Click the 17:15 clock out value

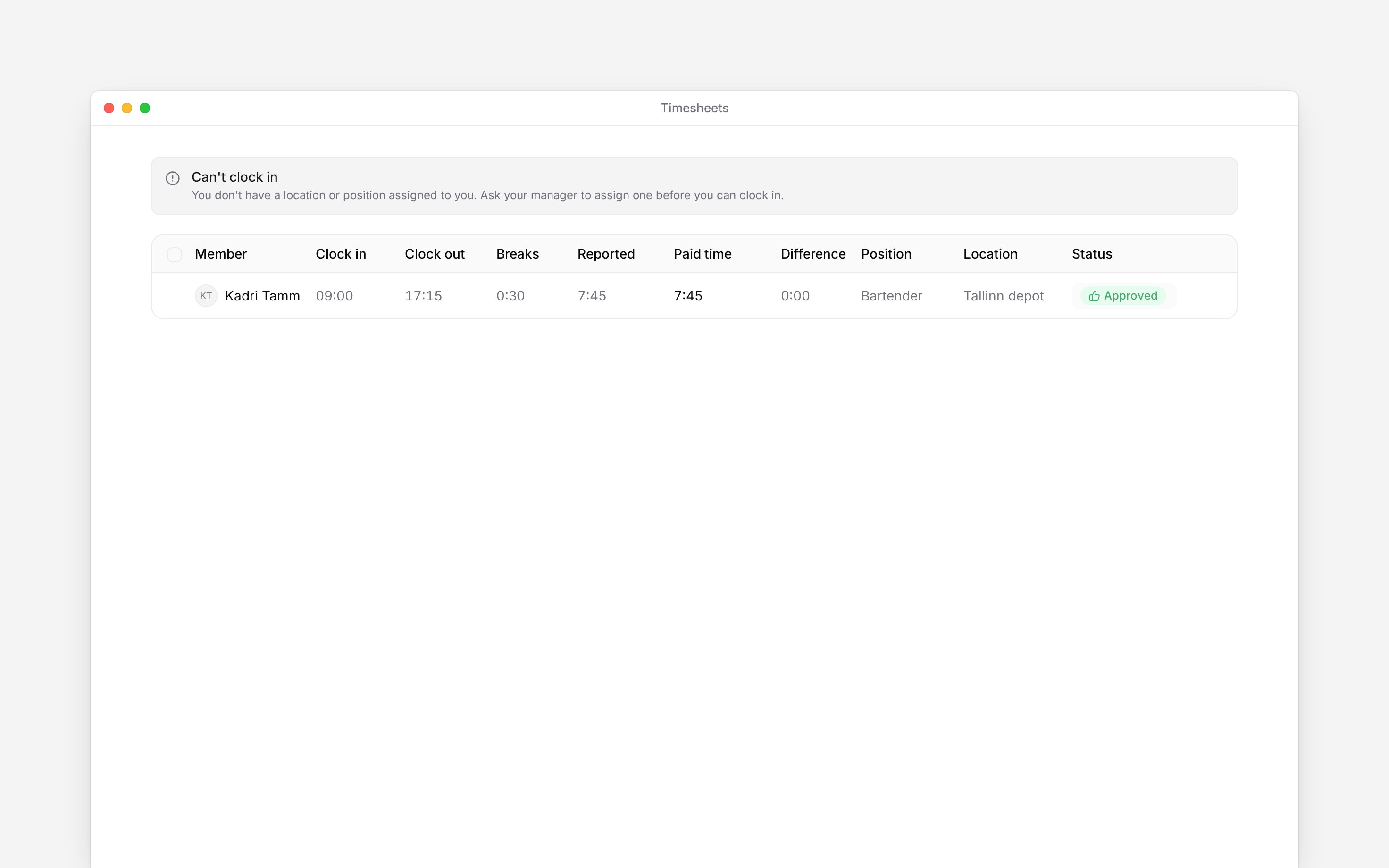423,296
